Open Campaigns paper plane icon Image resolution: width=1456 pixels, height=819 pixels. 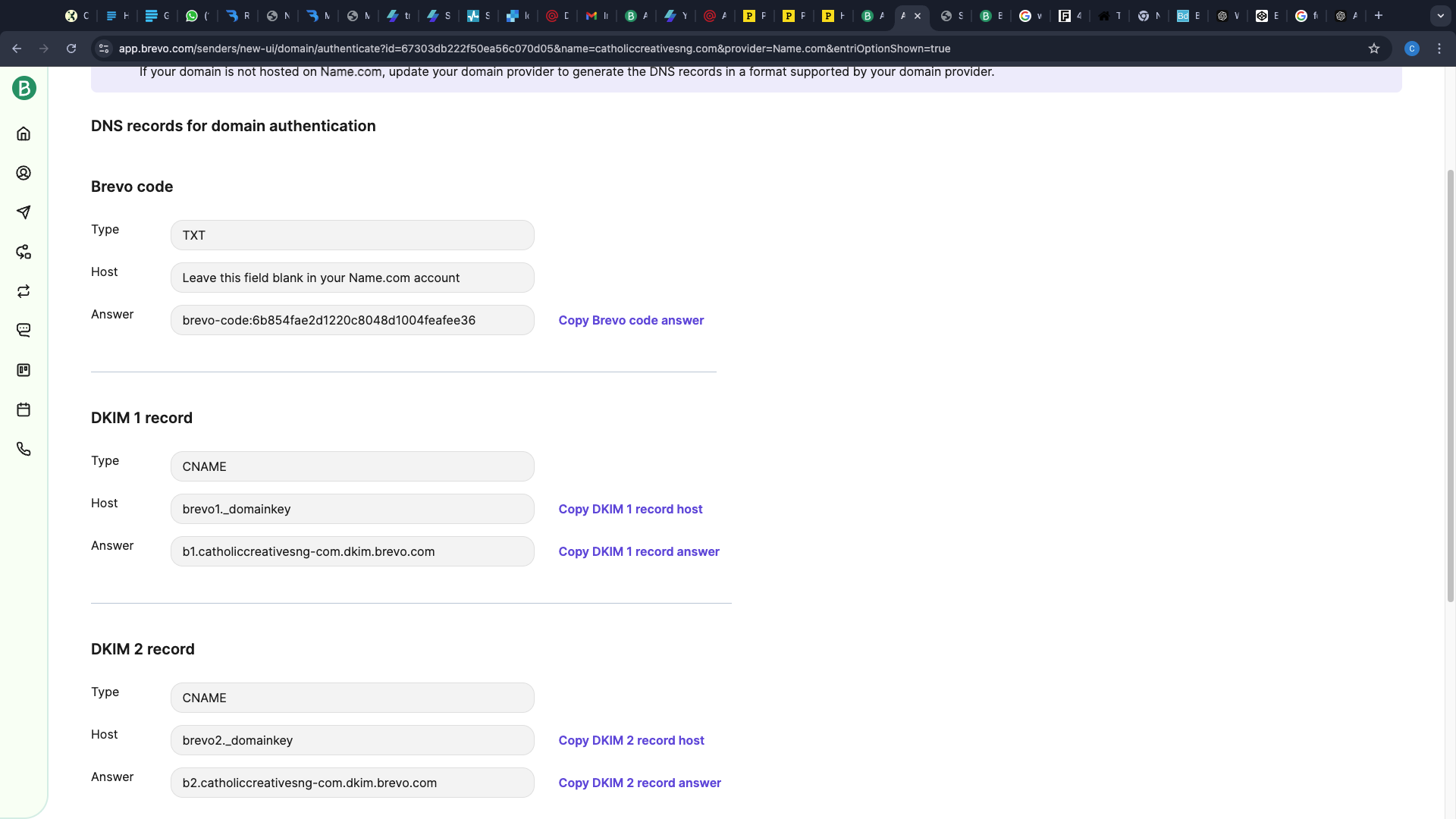(x=24, y=212)
